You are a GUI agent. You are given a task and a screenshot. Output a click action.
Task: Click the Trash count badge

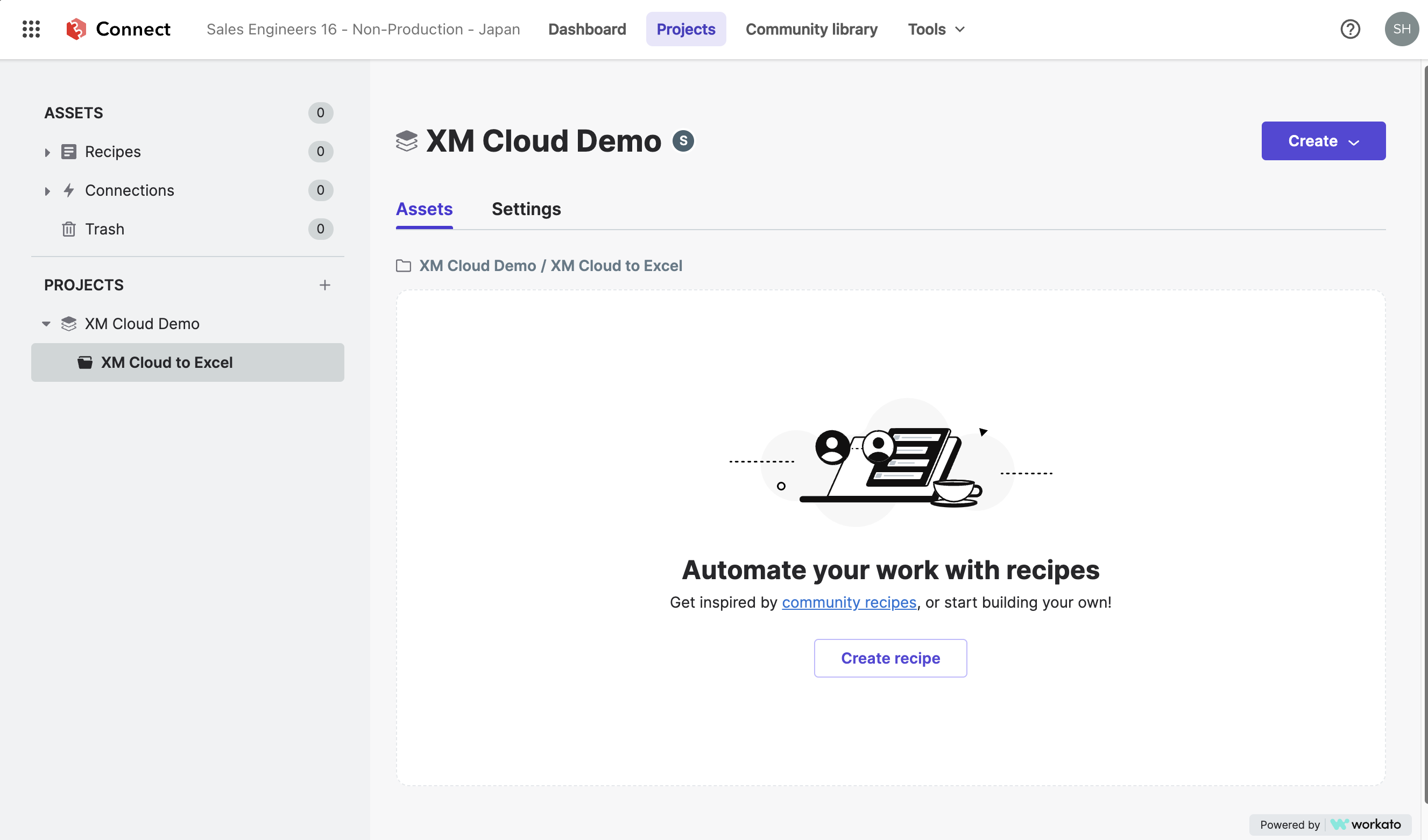[320, 229]
